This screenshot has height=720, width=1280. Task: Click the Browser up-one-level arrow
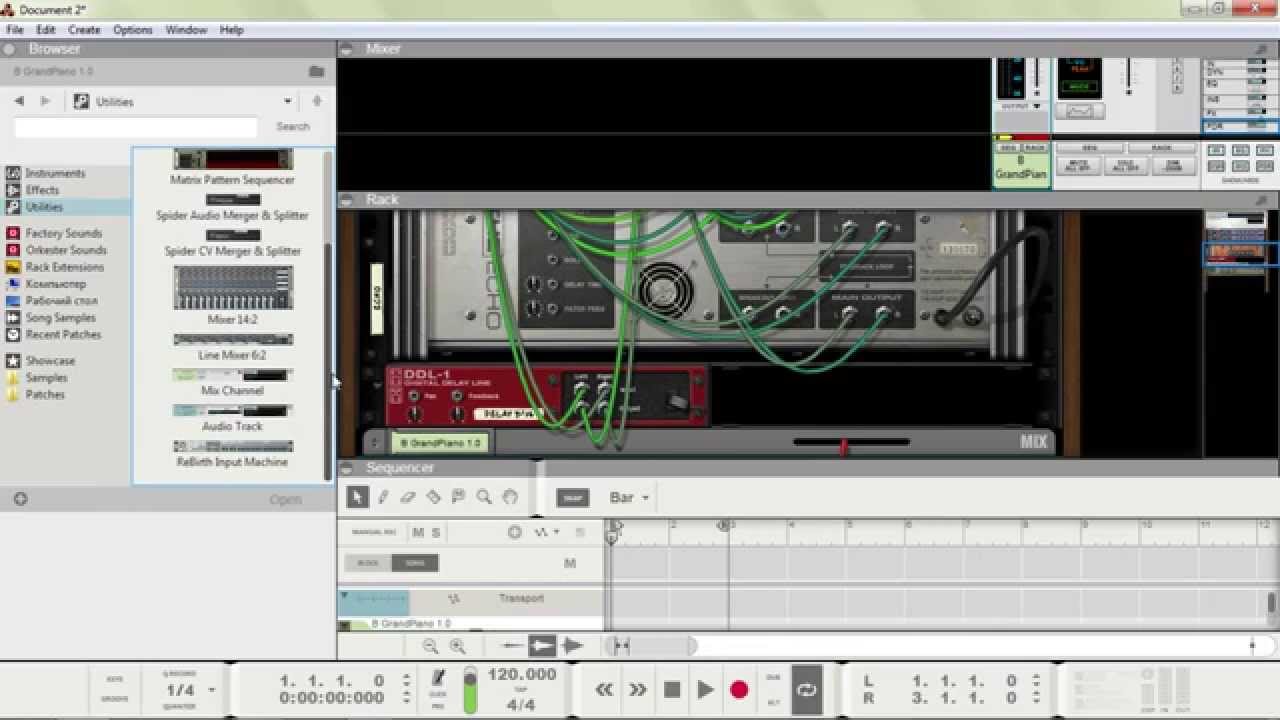point(317,101)
